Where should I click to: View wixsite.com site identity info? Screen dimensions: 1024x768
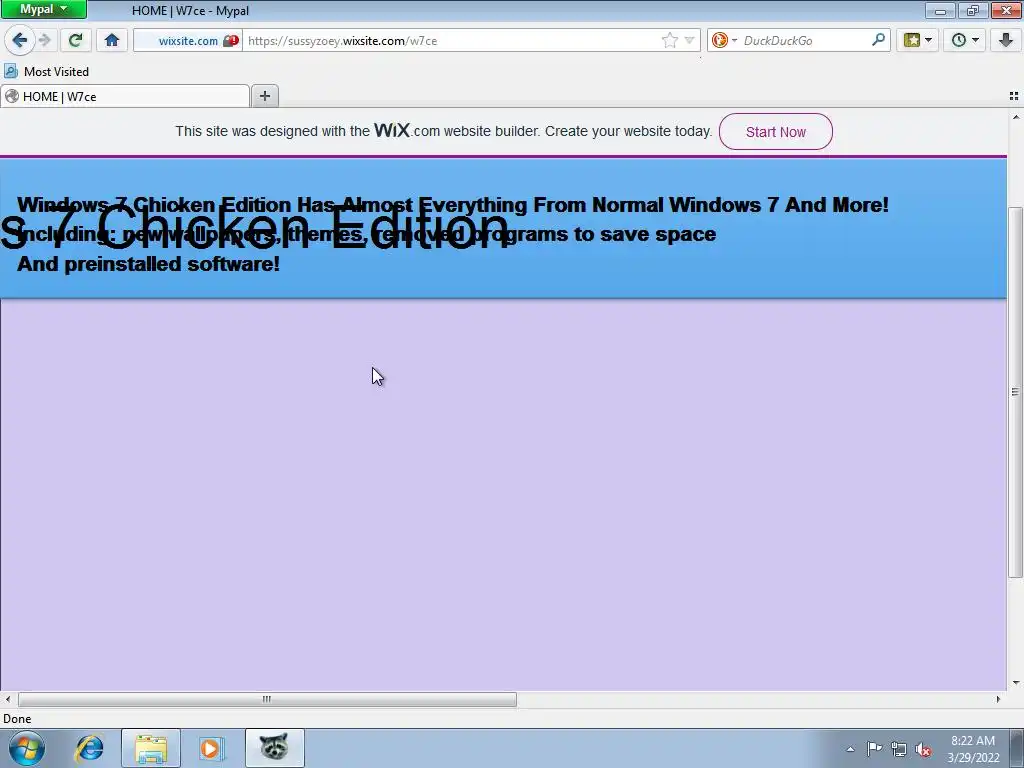pos(189,40)
